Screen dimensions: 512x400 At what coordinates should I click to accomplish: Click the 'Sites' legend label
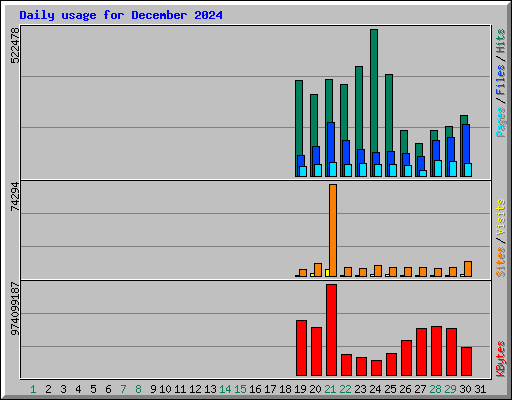500,262
